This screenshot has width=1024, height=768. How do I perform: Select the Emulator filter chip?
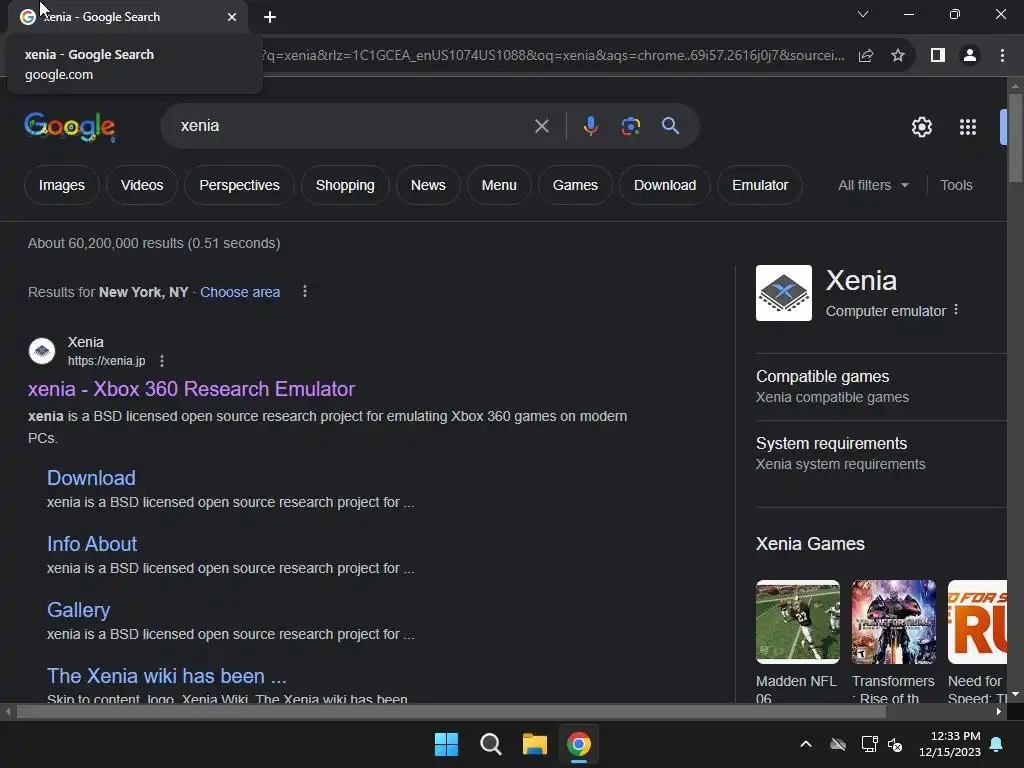click(x=760, y=185)
